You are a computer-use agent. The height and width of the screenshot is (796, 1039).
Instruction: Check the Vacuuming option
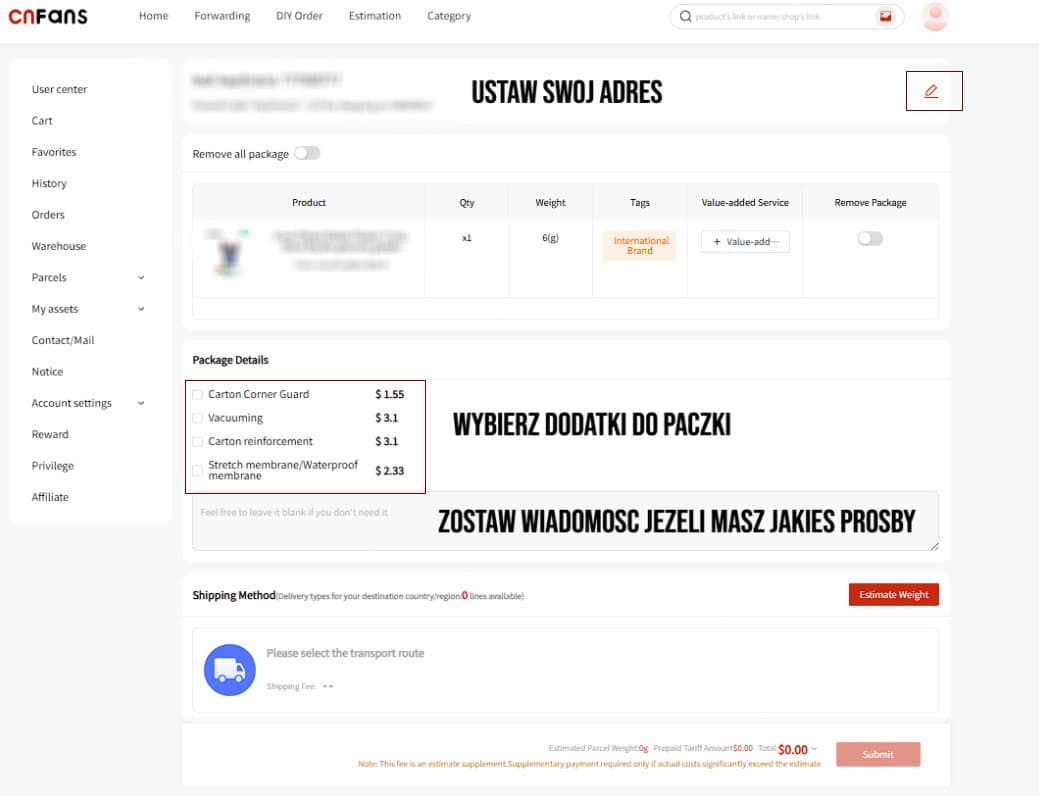pos(197,418)
